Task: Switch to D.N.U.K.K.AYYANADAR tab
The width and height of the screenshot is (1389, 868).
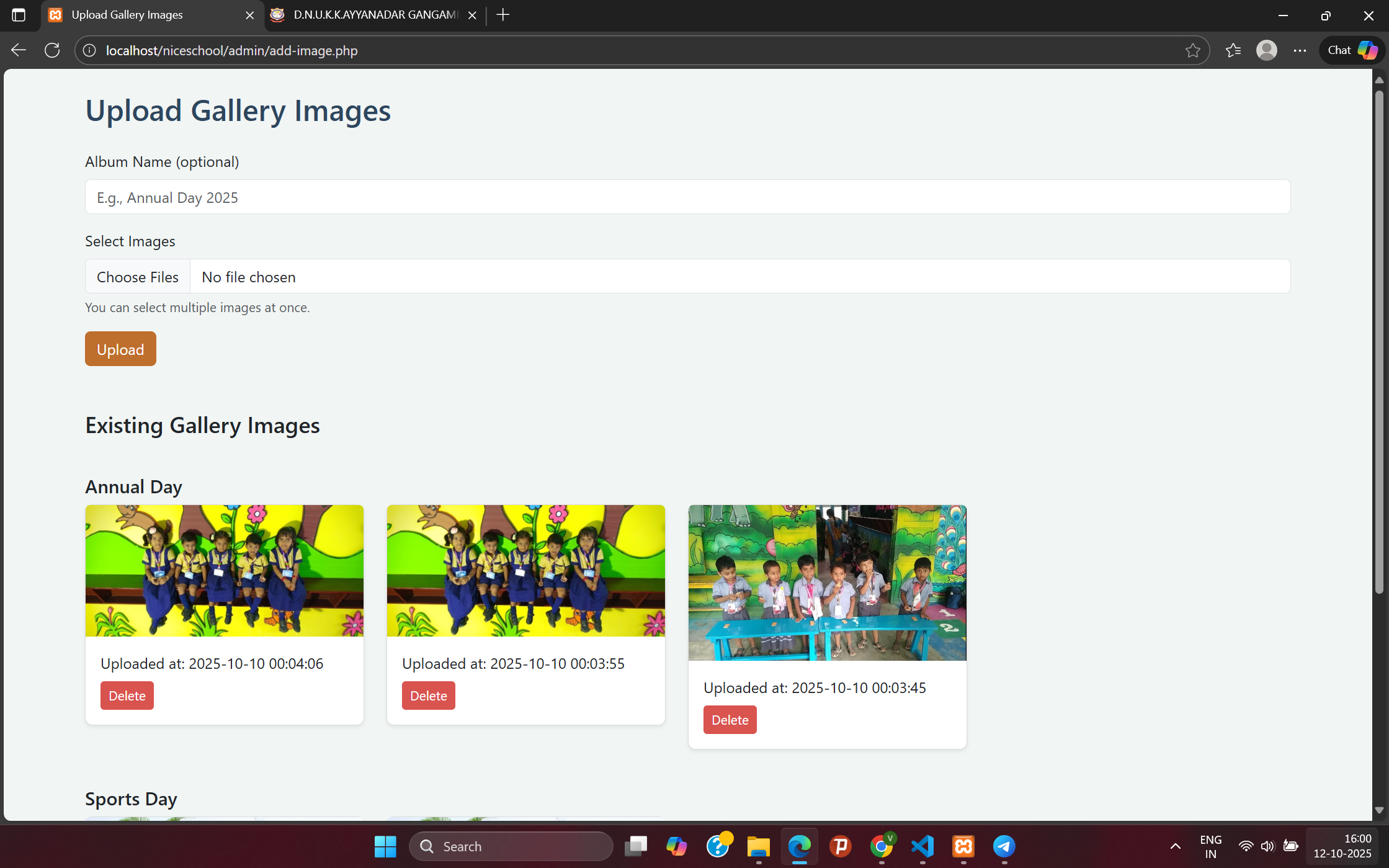Action: point(372,15)
